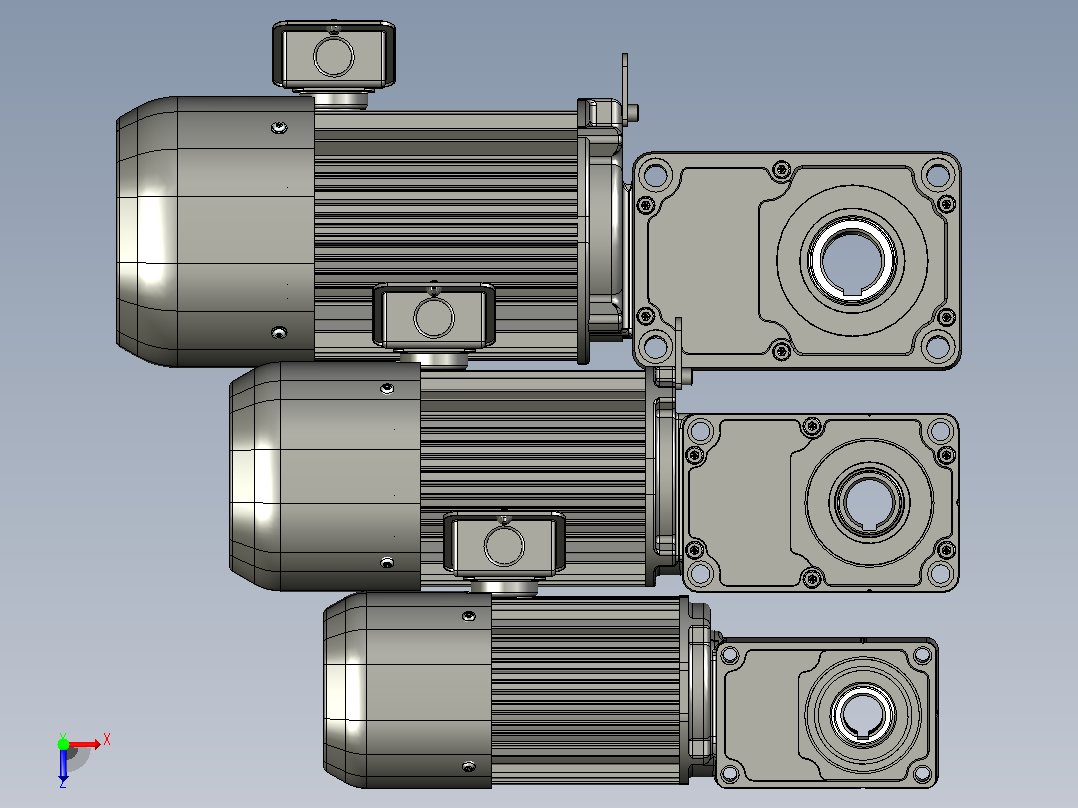Pick the hollow shaft bore of the top gearbox
Screen dimensions: 1078x808
click(852, 259)
